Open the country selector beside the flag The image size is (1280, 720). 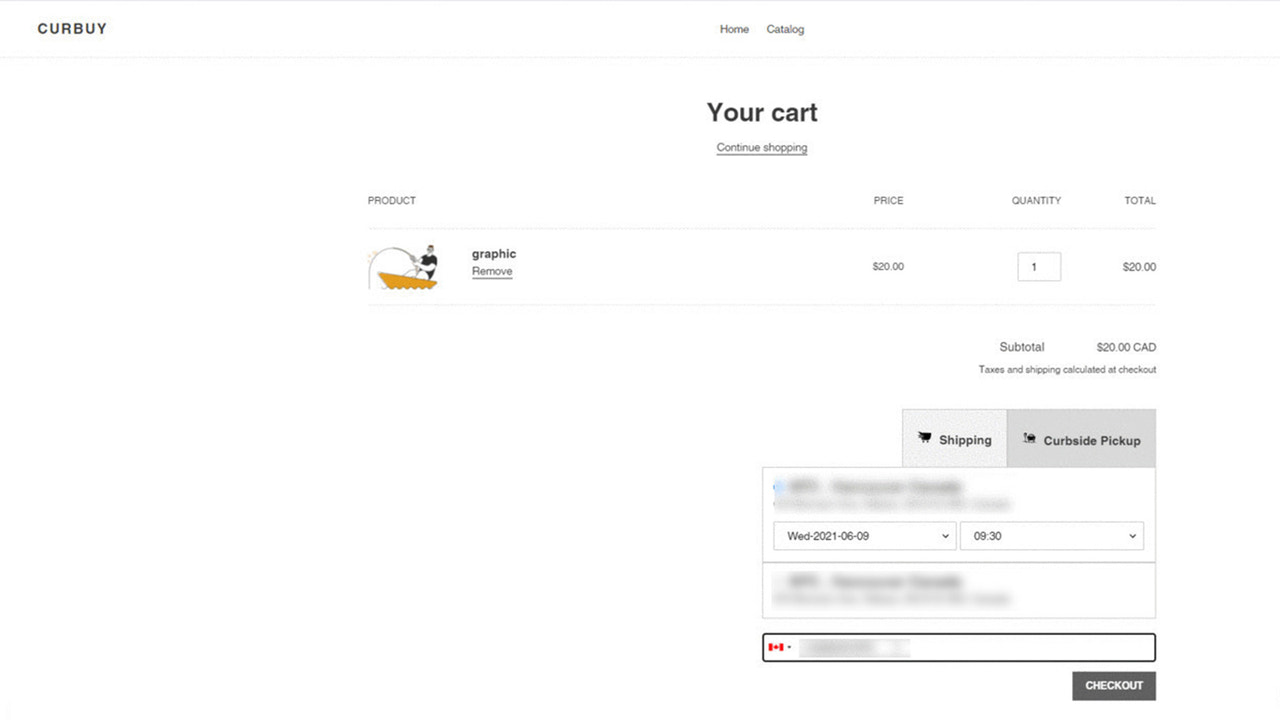coord(790,647)
